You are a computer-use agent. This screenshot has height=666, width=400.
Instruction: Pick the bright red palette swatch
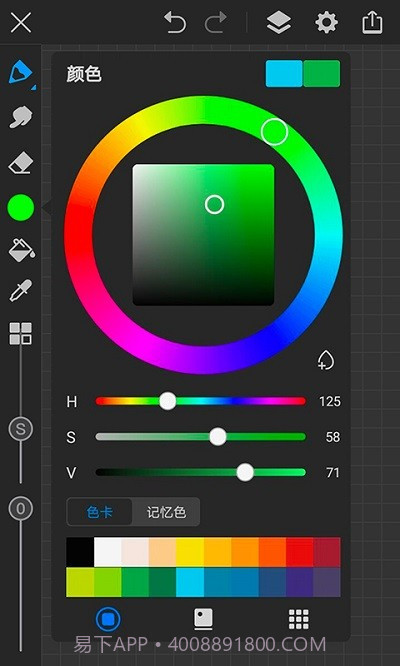coord(300,552)
